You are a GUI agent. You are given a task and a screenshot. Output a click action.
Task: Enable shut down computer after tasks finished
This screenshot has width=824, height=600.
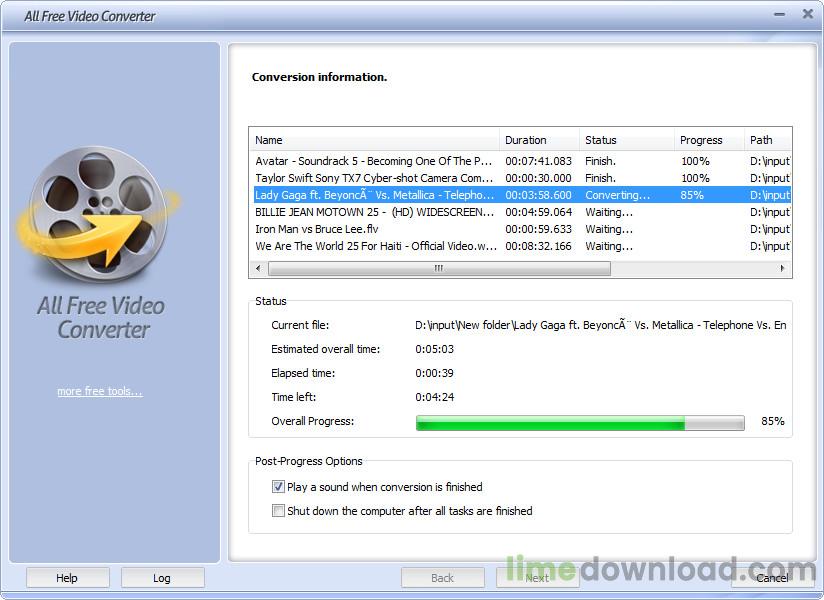tap(279, 511)
